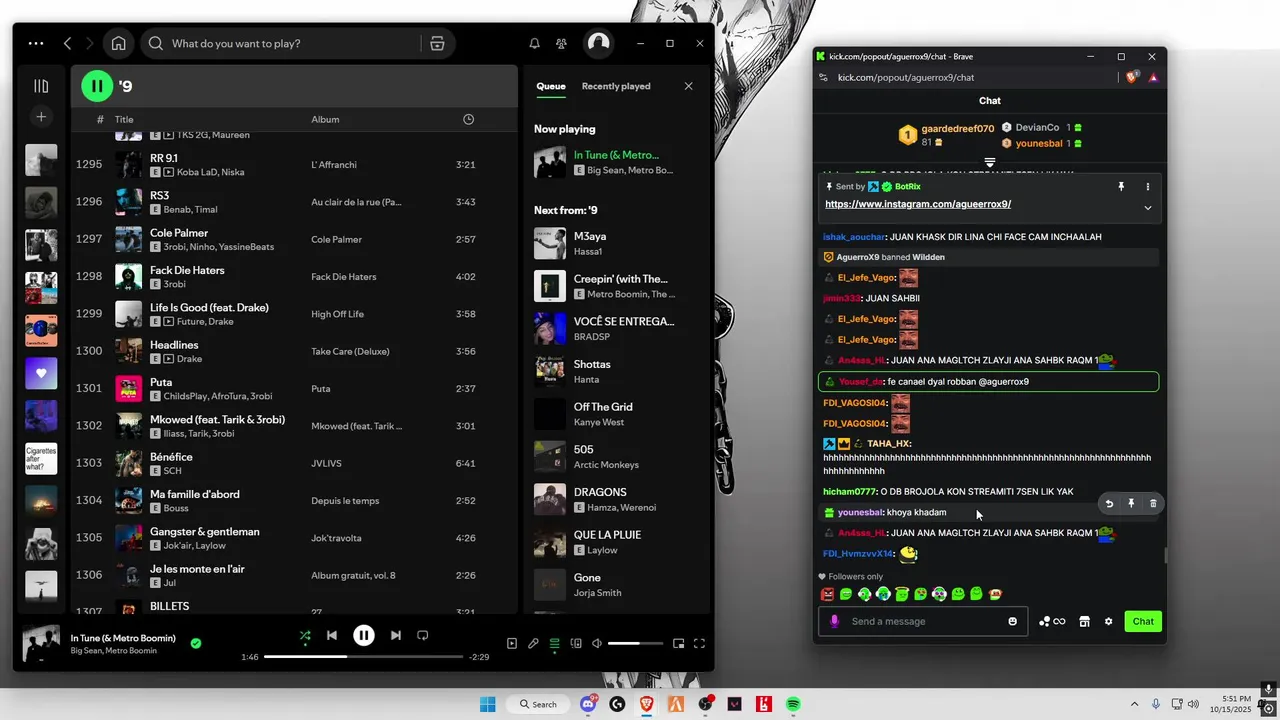Play track Headlines by Drake
1280x720 pixels.
point(174,345)
